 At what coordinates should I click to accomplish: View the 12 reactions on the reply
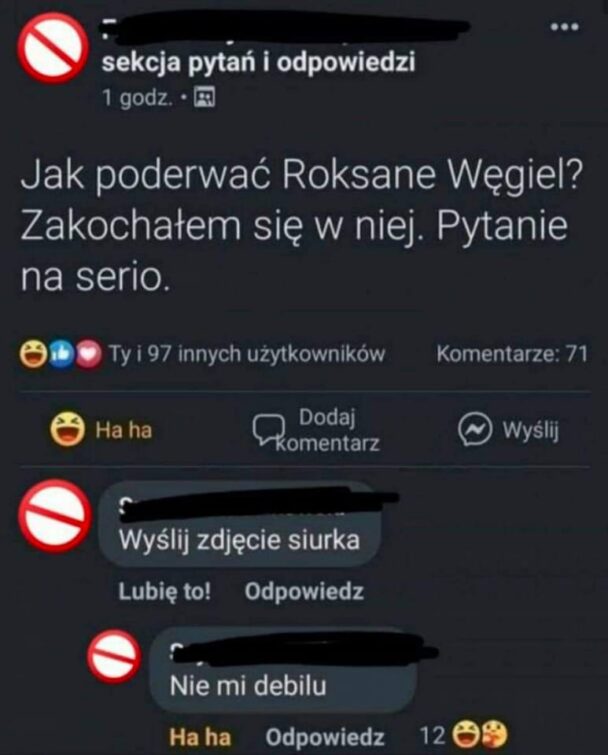point(463,735)
